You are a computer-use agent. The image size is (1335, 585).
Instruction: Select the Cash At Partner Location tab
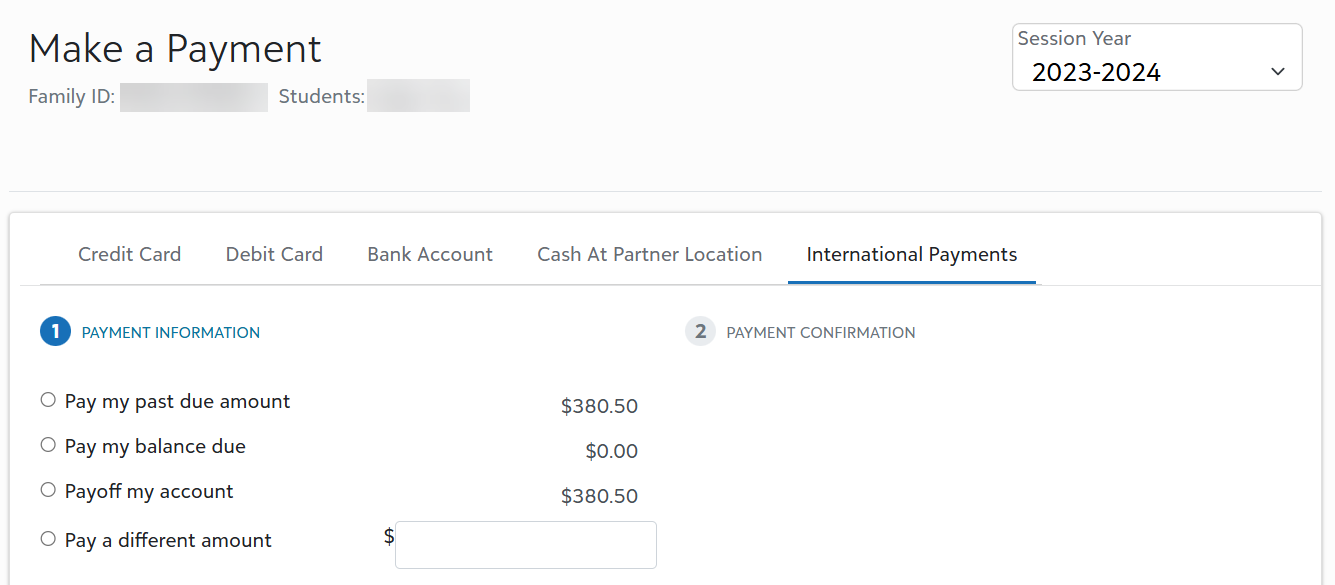point(649,254)
